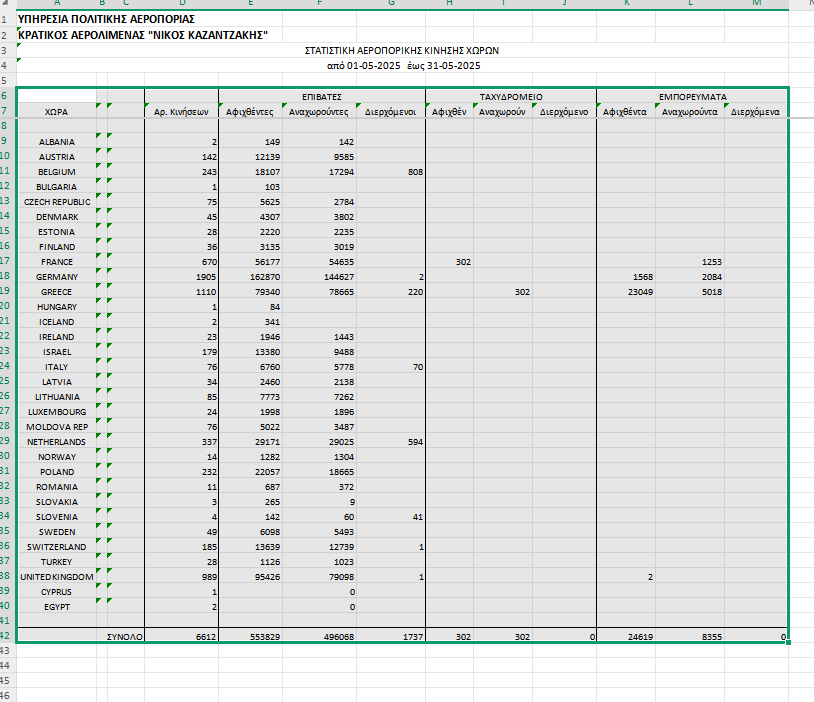Click the NETHERLANDS transit cell 594

[x=391, y=442]
